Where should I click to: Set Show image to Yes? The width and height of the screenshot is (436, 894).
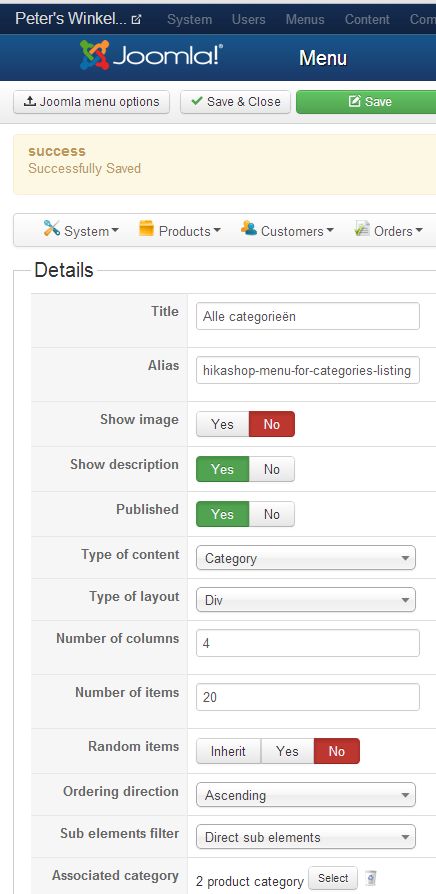click(x=222, y=424)
